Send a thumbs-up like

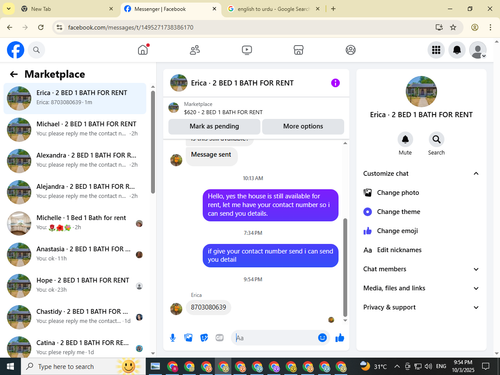point(340,338)
